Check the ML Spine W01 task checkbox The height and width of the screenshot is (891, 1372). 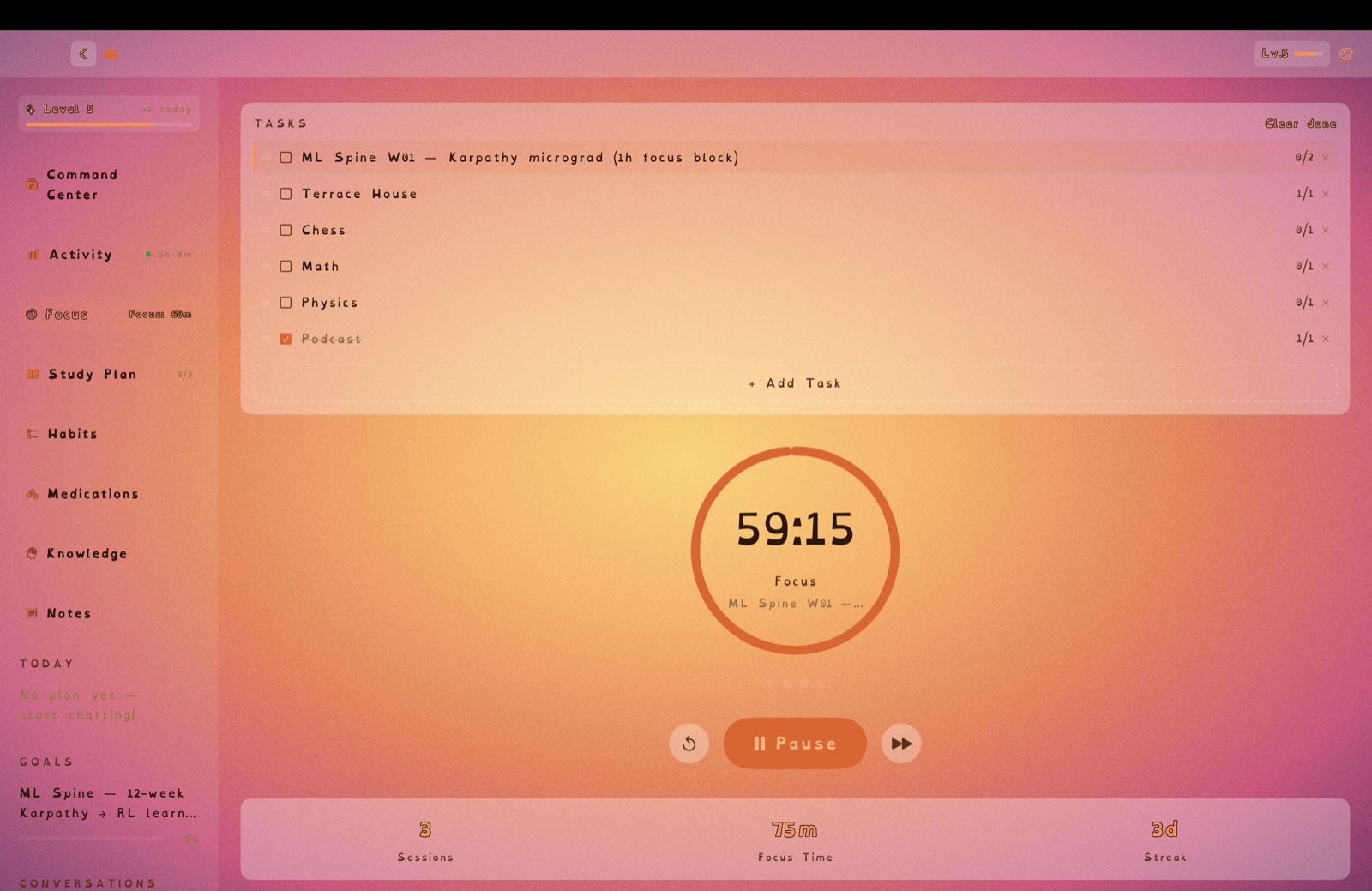(x=286, y=157)
